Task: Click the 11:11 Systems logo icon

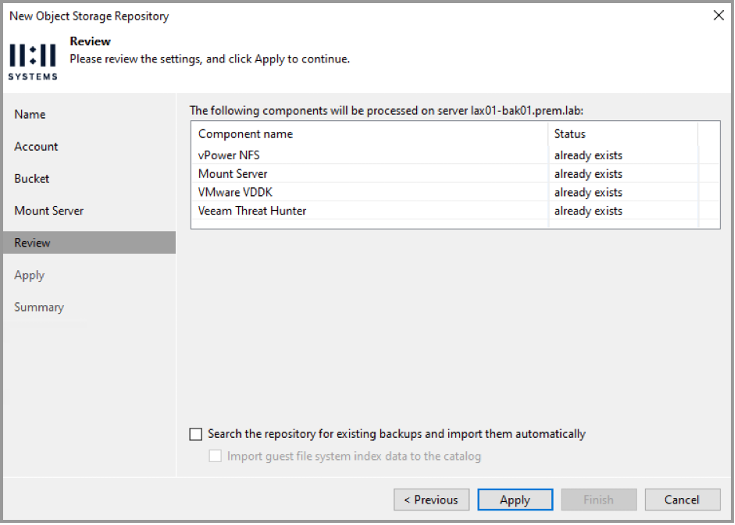Action: coord(33,61)
